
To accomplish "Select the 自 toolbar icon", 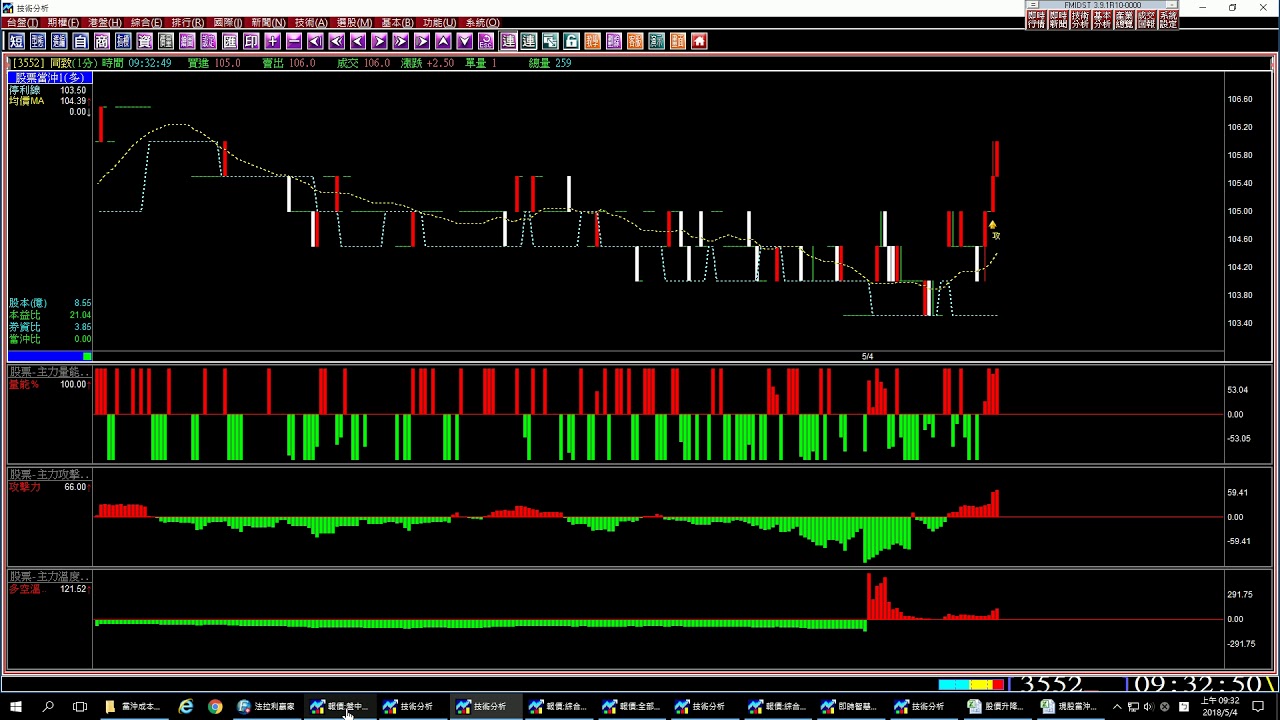I will coord(81,41).
